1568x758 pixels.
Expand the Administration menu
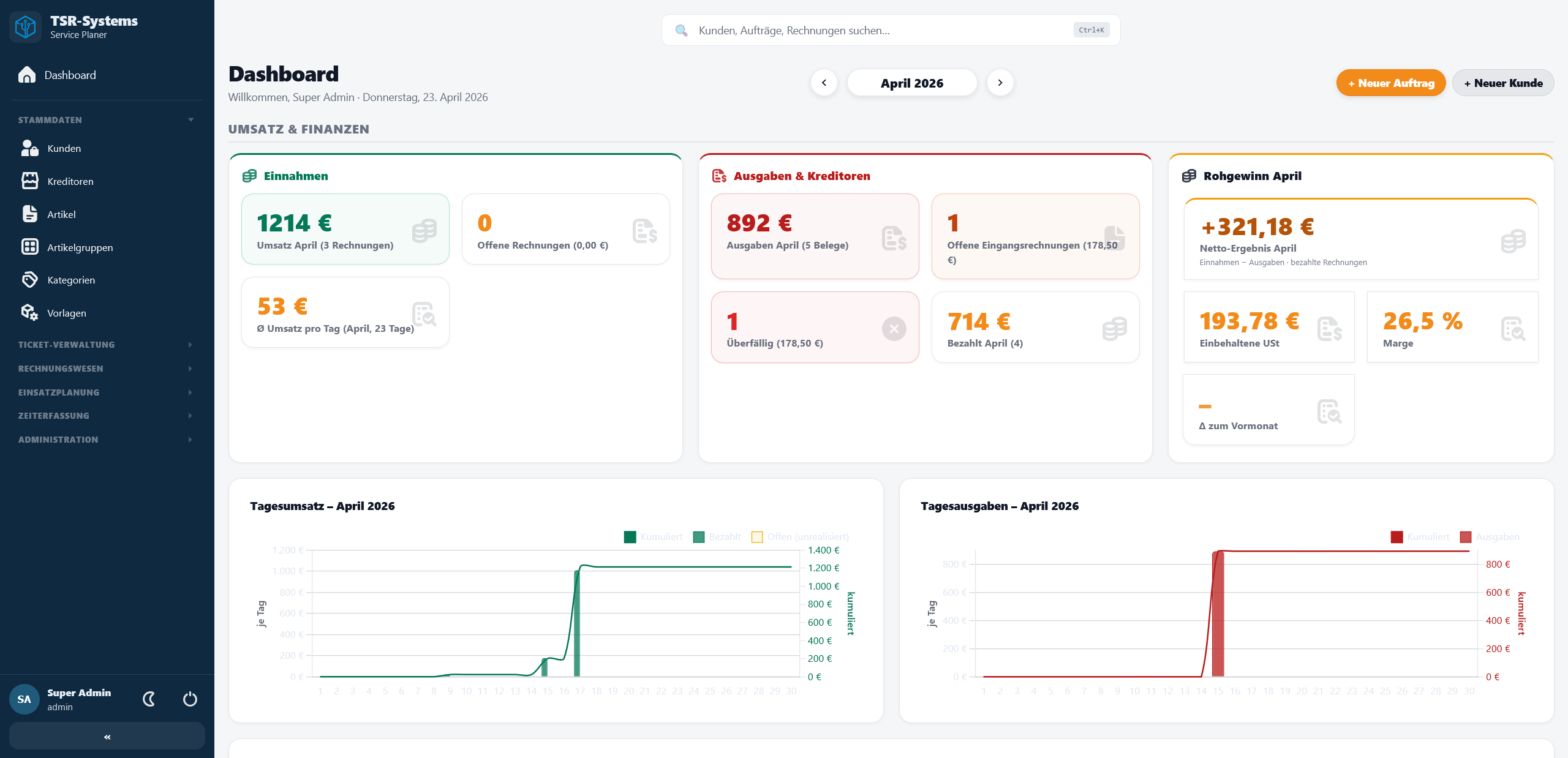[104, 439]
